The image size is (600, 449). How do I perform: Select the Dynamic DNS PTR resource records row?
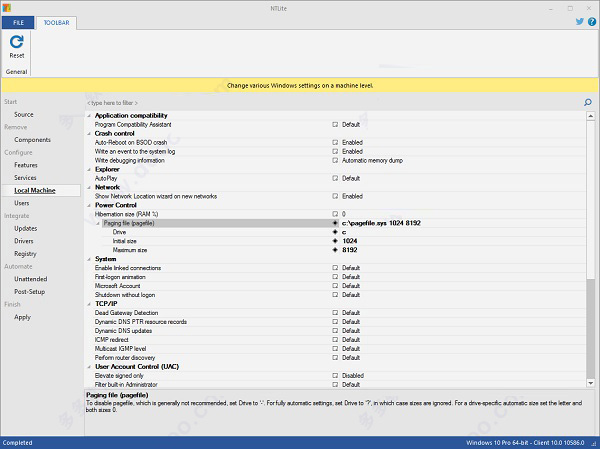tap(336, 322)
